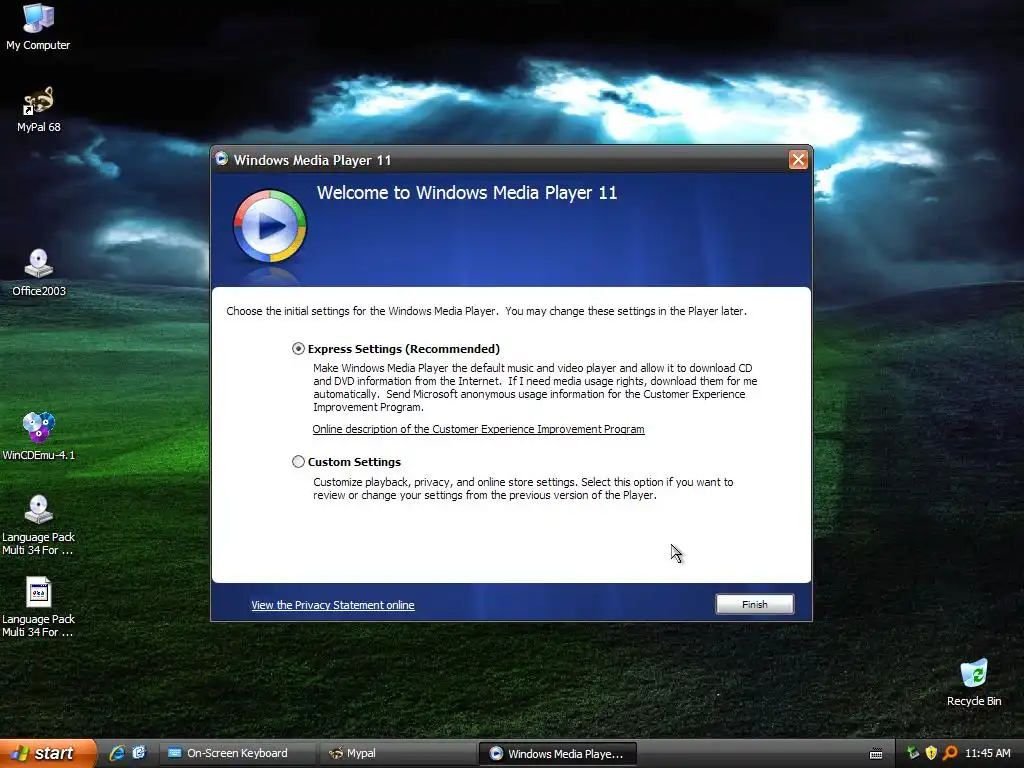Switch to On-Screen Keyboard taskbar button
The height and width of the screenshot is (768, 1024).
pyautogui.click(x=236, y=753)
